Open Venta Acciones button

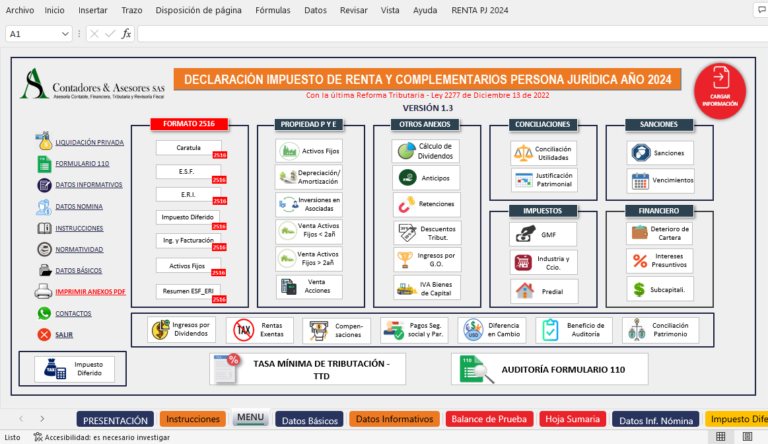(x=310, y=287)
